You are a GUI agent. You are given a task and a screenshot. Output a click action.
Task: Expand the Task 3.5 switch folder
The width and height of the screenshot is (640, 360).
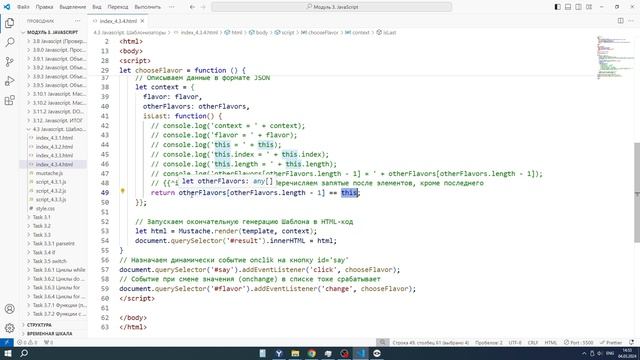coord(50,261)
